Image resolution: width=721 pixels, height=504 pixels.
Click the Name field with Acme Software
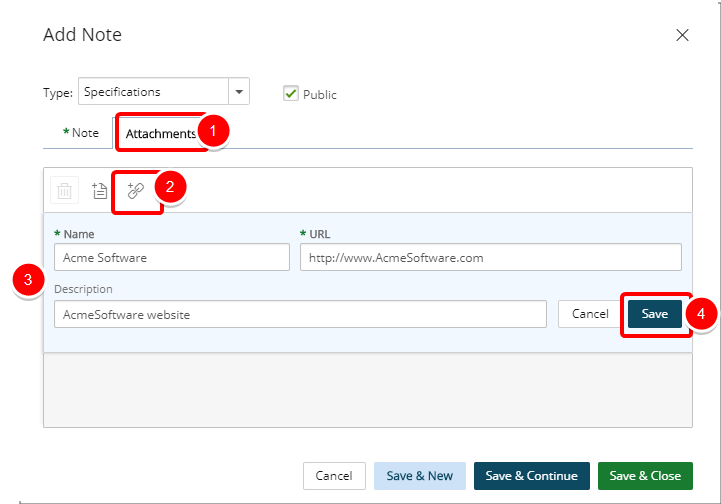(172, 257)
